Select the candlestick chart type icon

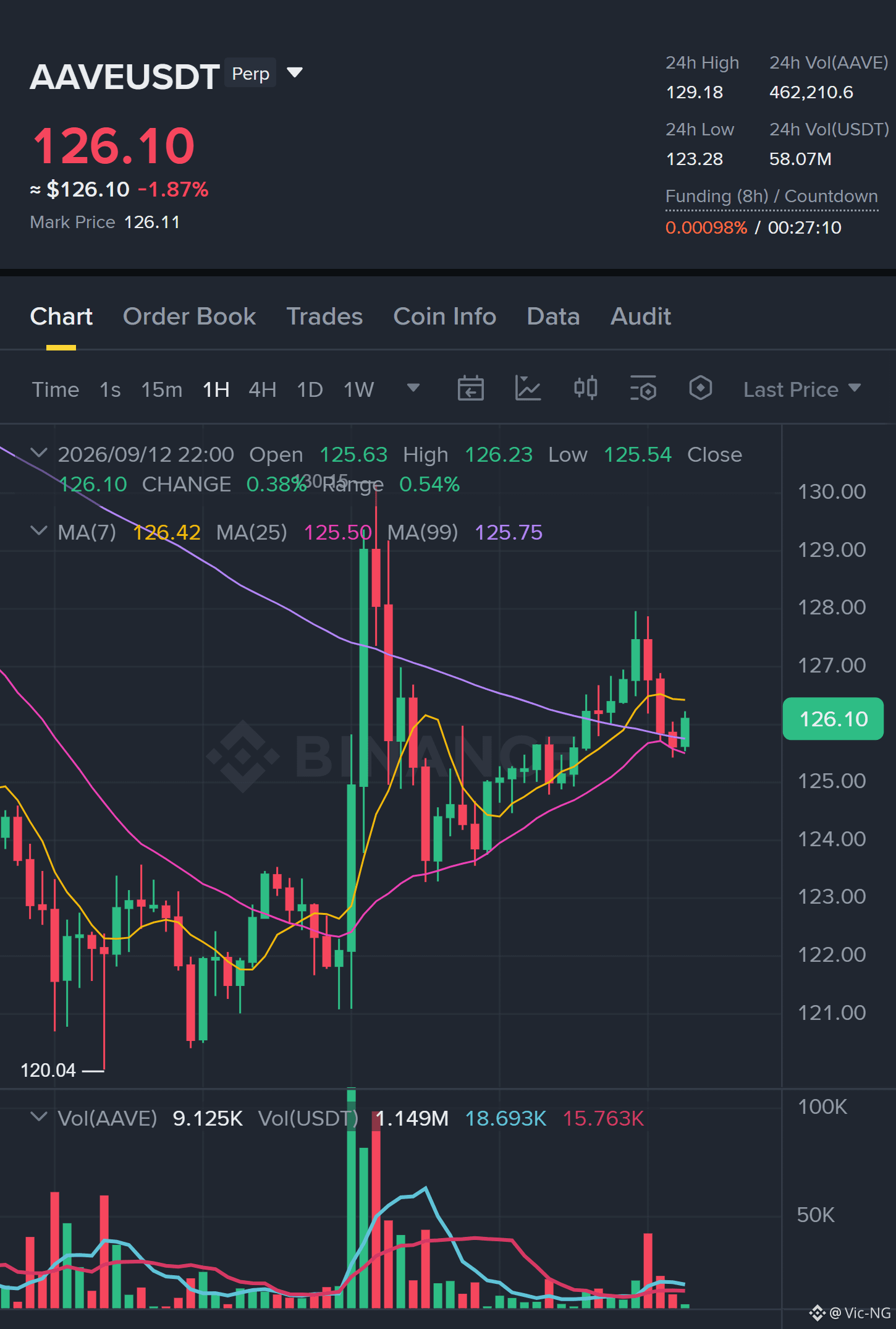click(585, 388)
